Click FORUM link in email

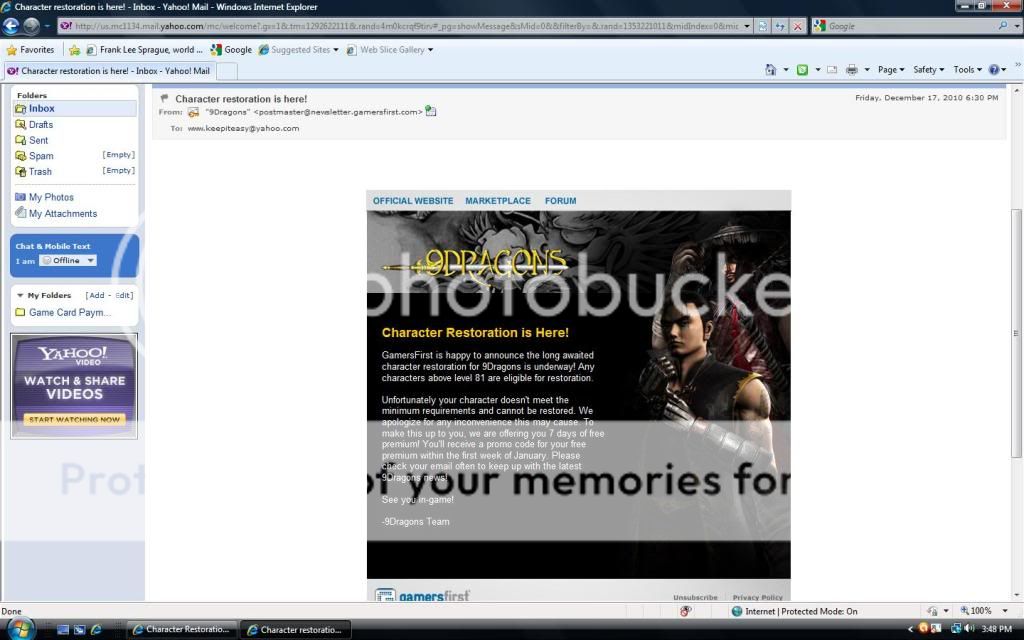tap(560, 200)
